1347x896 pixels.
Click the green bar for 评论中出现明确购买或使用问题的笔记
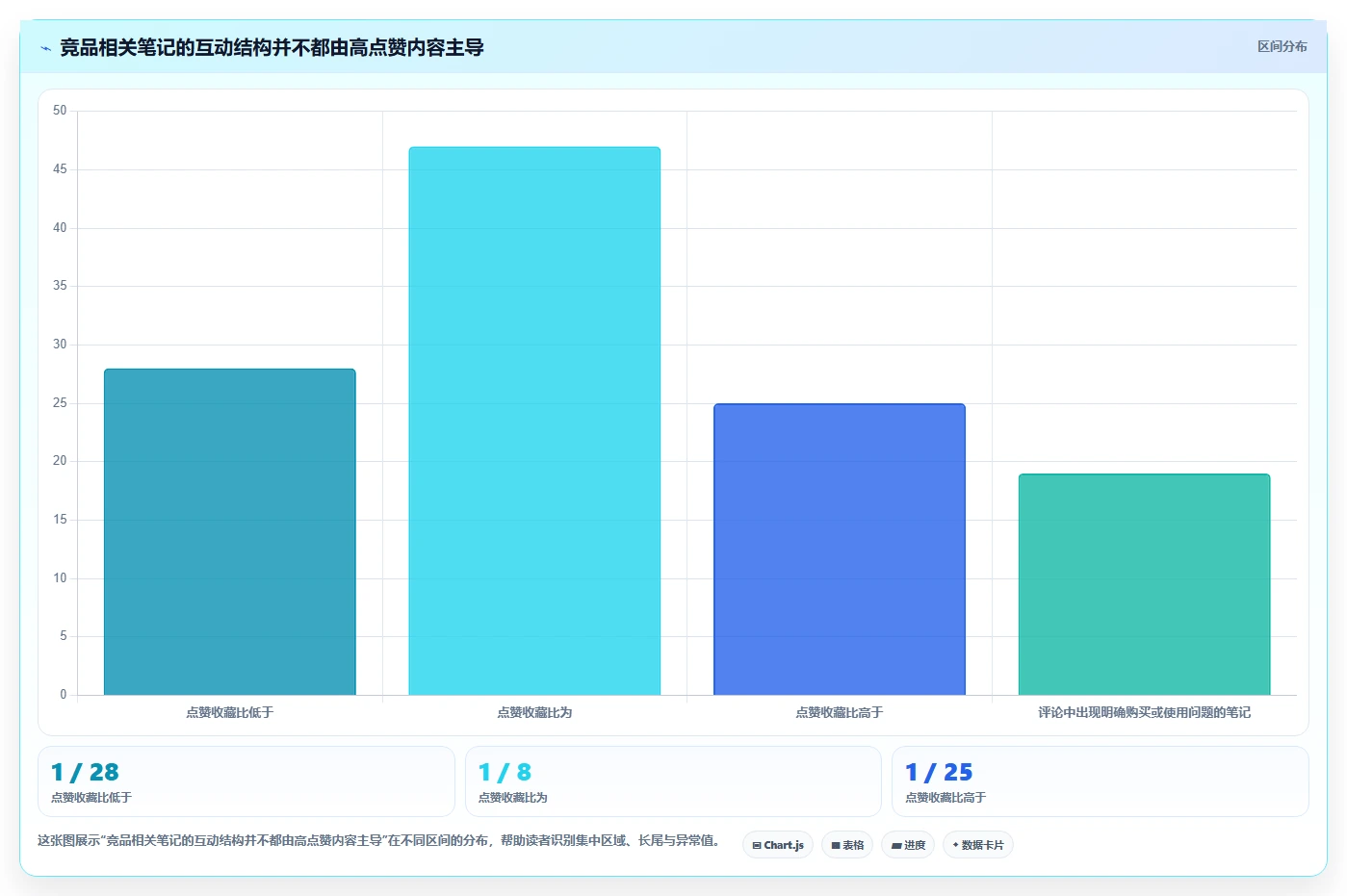tap(1144, 584)
